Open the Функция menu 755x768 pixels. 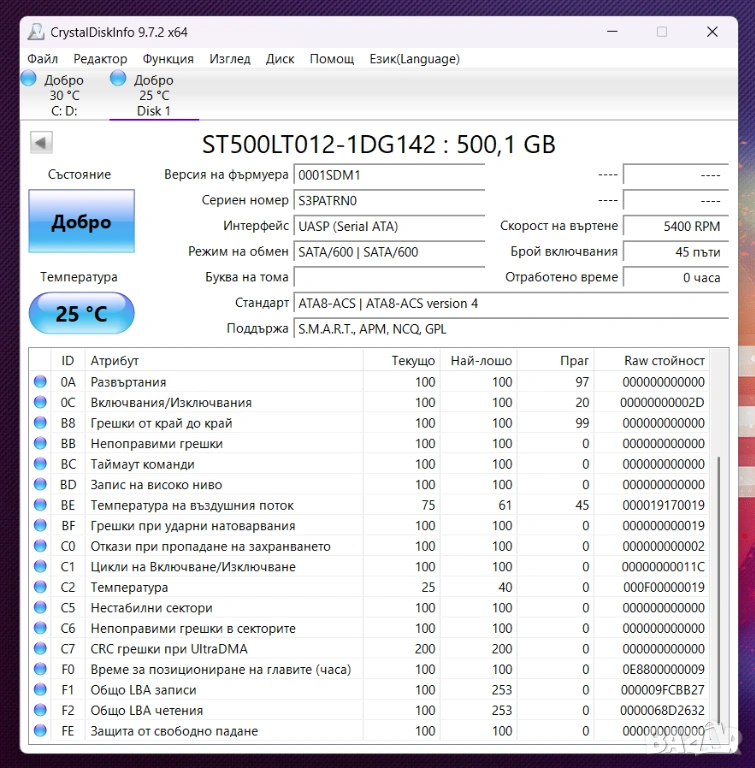coord(168,59)
